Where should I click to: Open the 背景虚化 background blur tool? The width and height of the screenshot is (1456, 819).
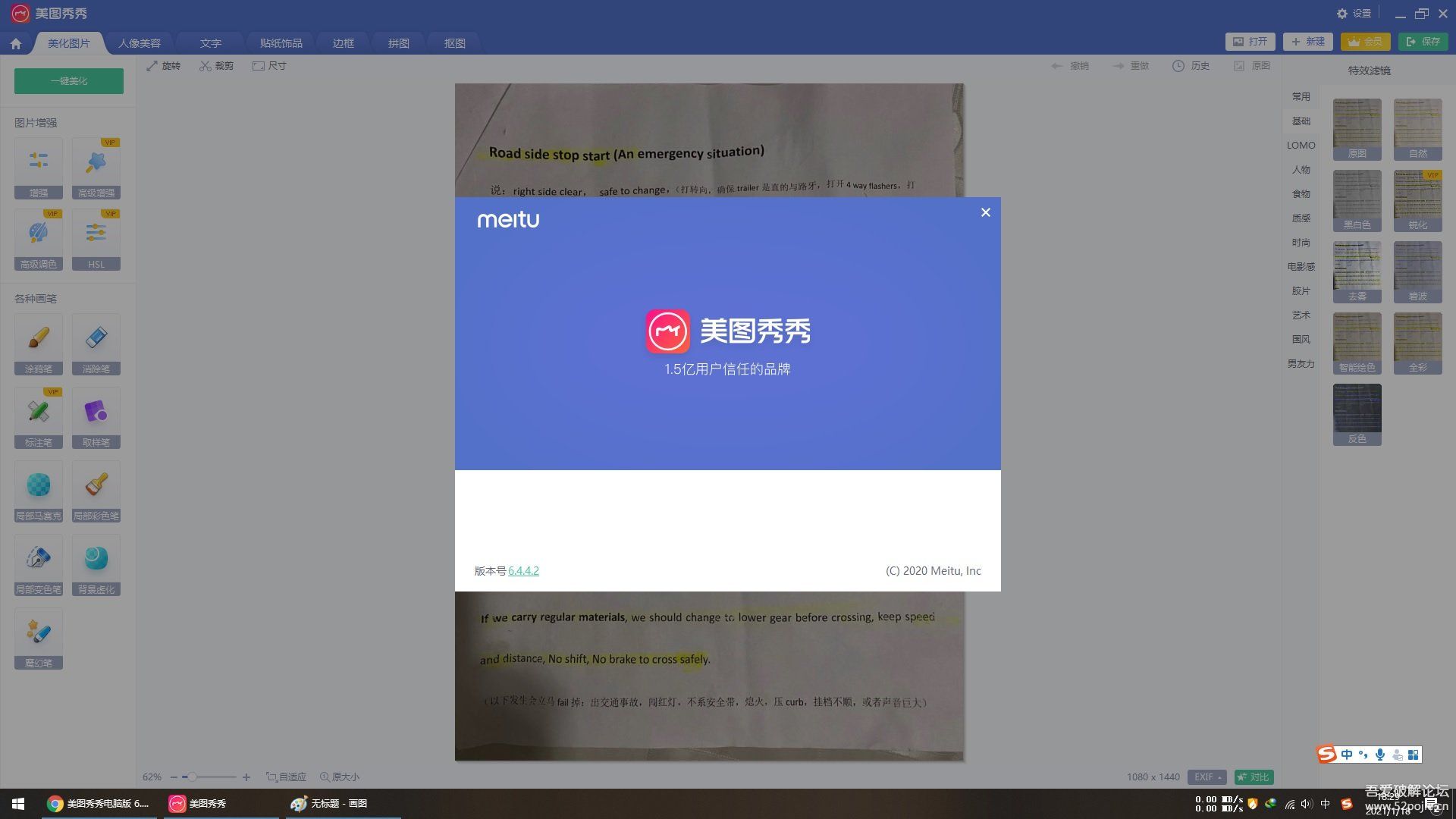click(x=96, y=563)
